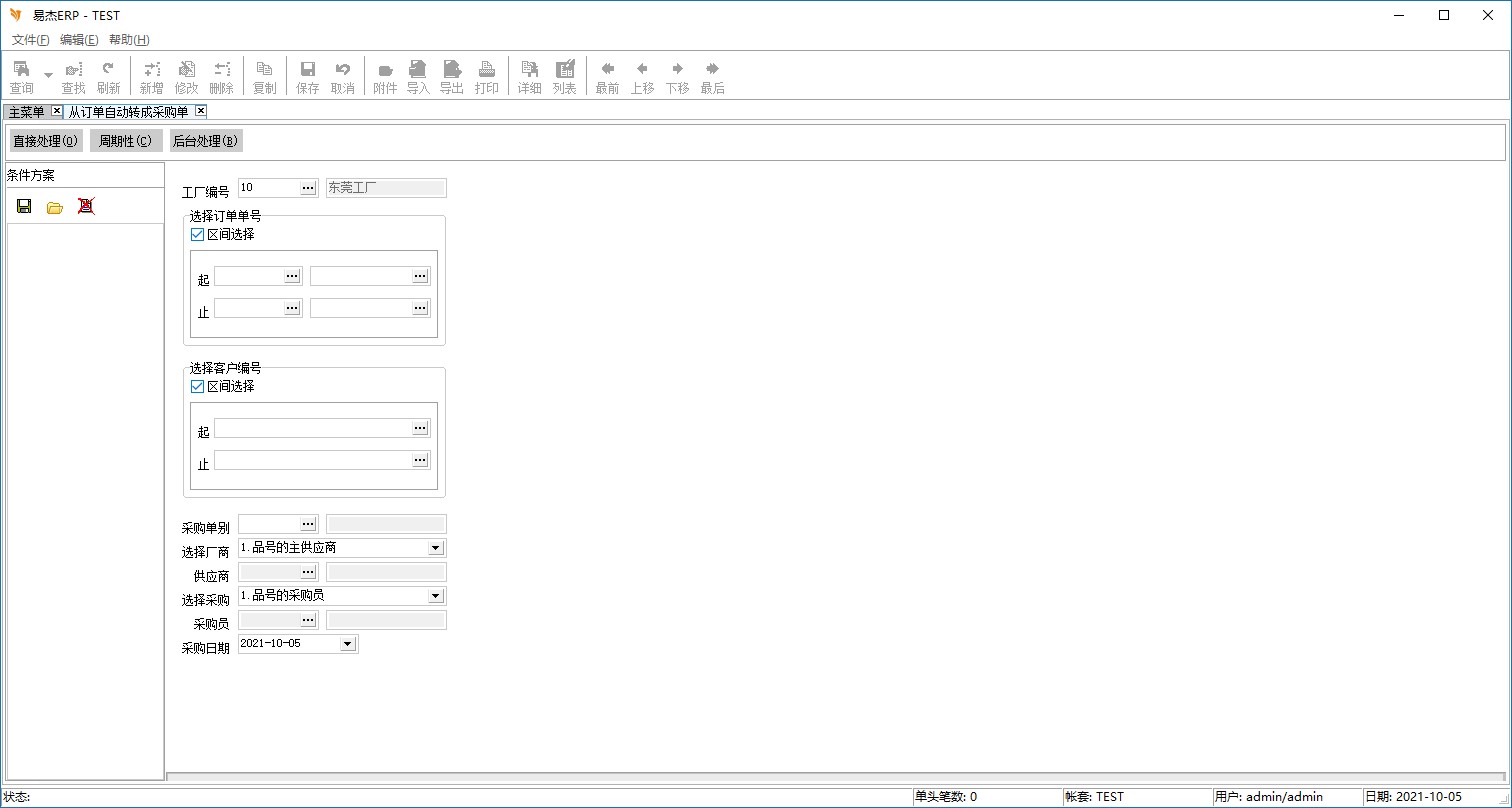The width and height of the screenshot is (1512, 808).
Task: Delete the condition scheme with red icon
Action: pyautogui.click(x=86, y=207)
